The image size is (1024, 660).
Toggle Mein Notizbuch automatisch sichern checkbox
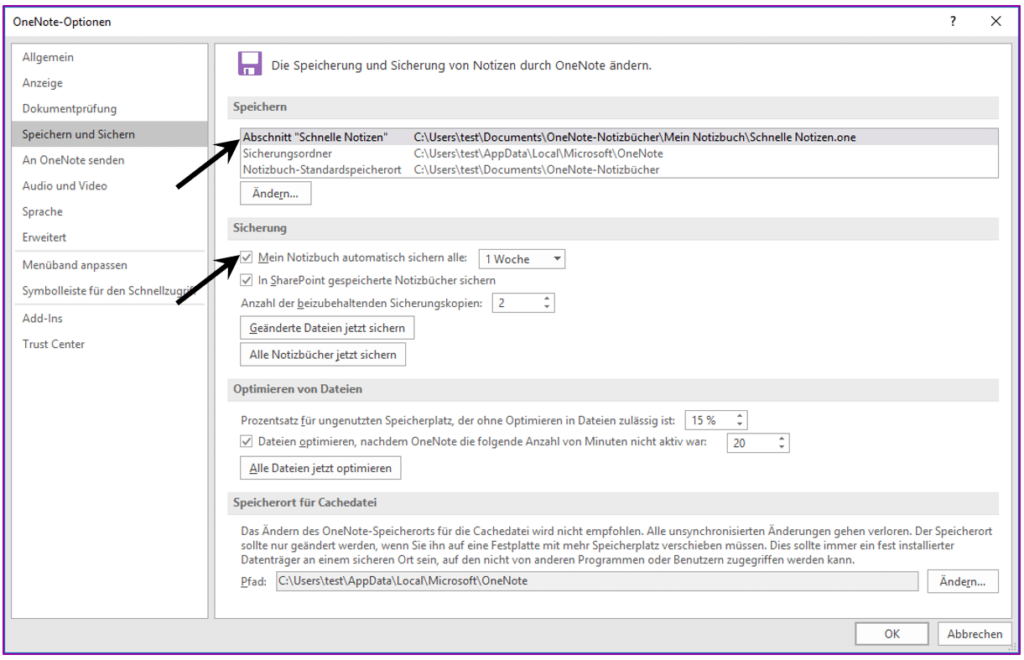(x=246, y=258)
